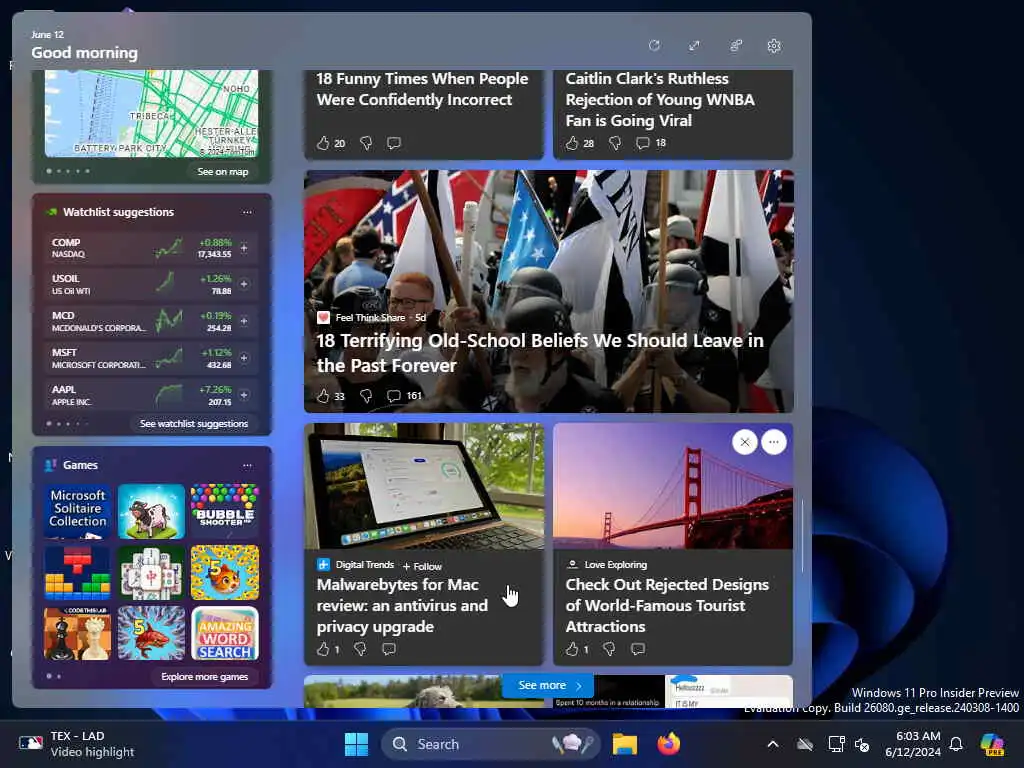
Task: Launch Amazing Word Search game
Action: 225,633
